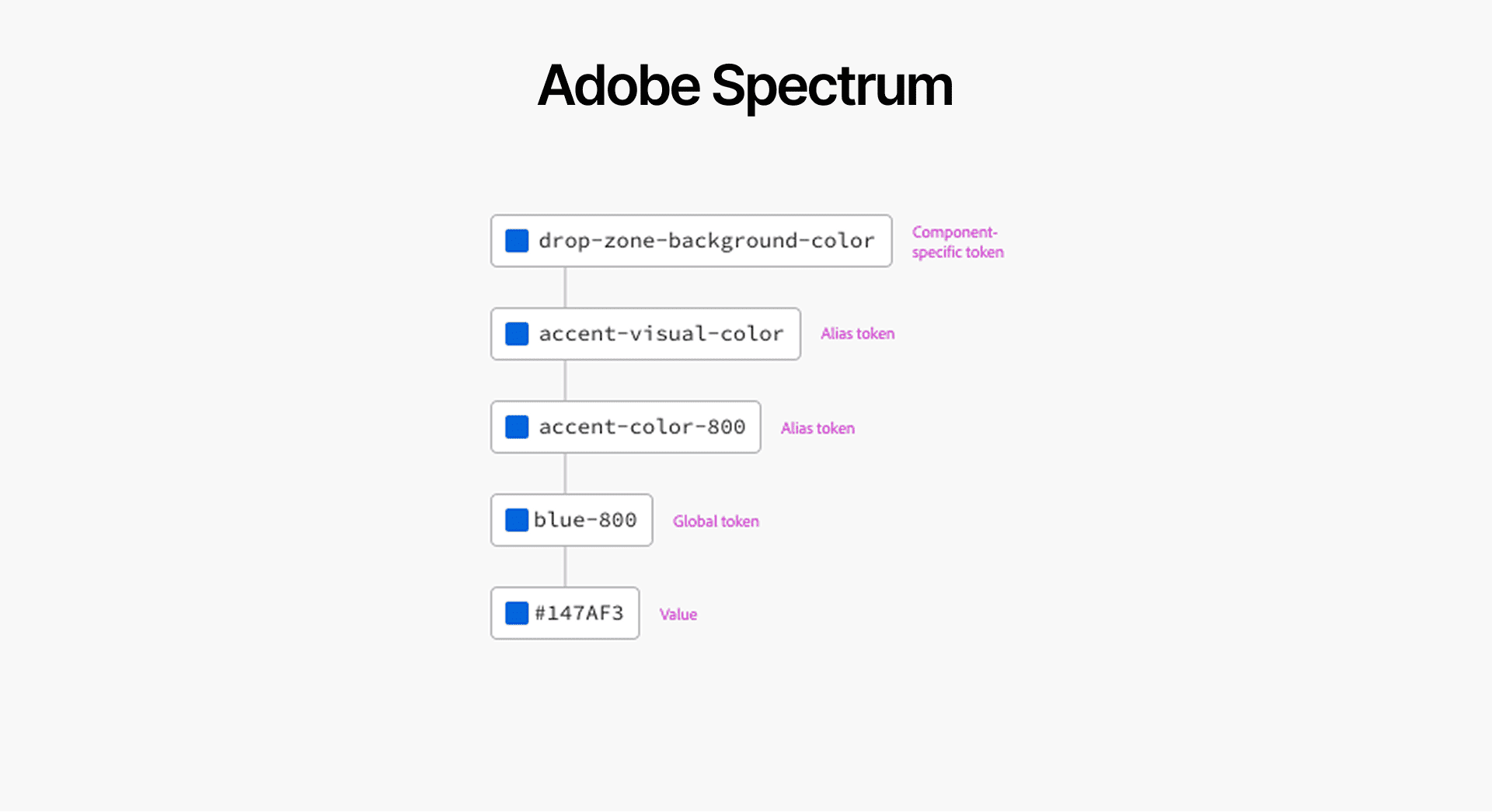Screen dimensions: 1492x812
Task: Click the connector line above the #147AF3 box
Action: 565,566
